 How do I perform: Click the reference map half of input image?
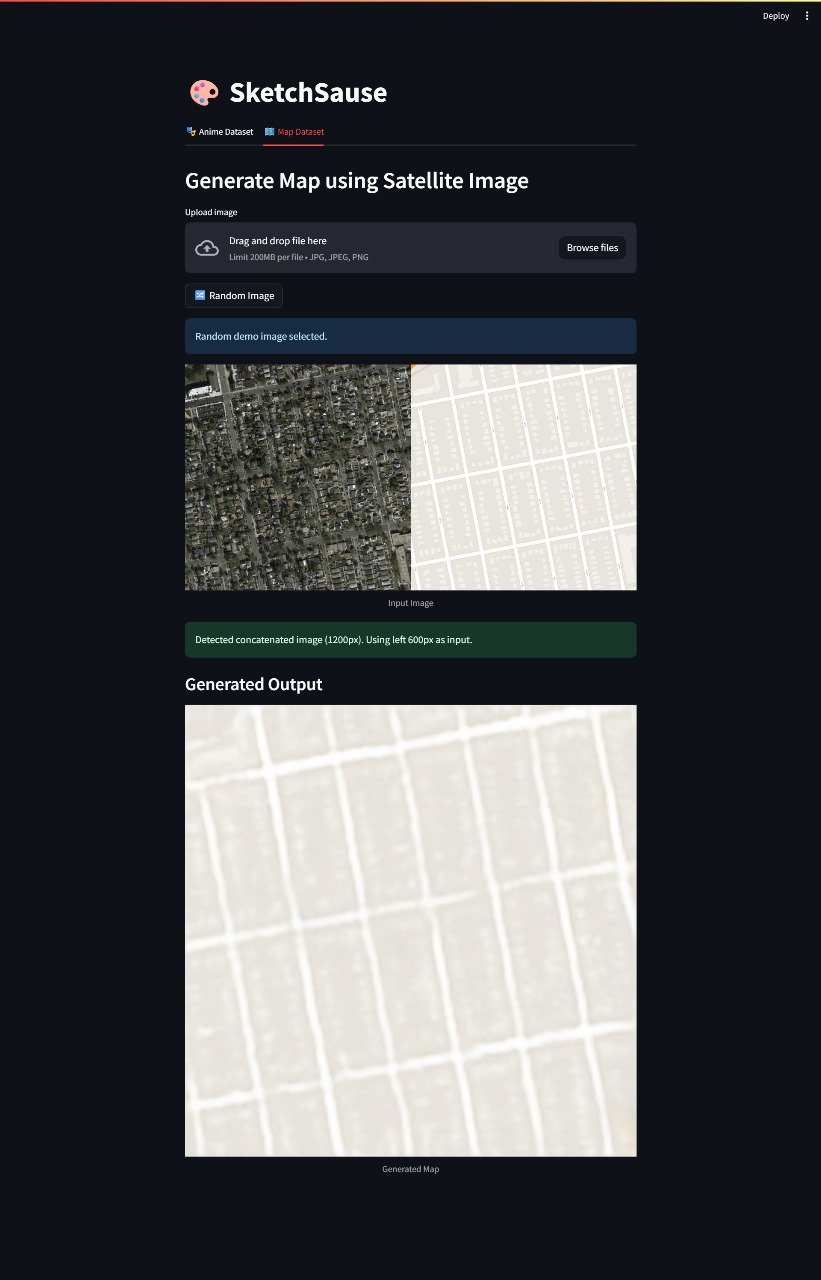point(524,477)
